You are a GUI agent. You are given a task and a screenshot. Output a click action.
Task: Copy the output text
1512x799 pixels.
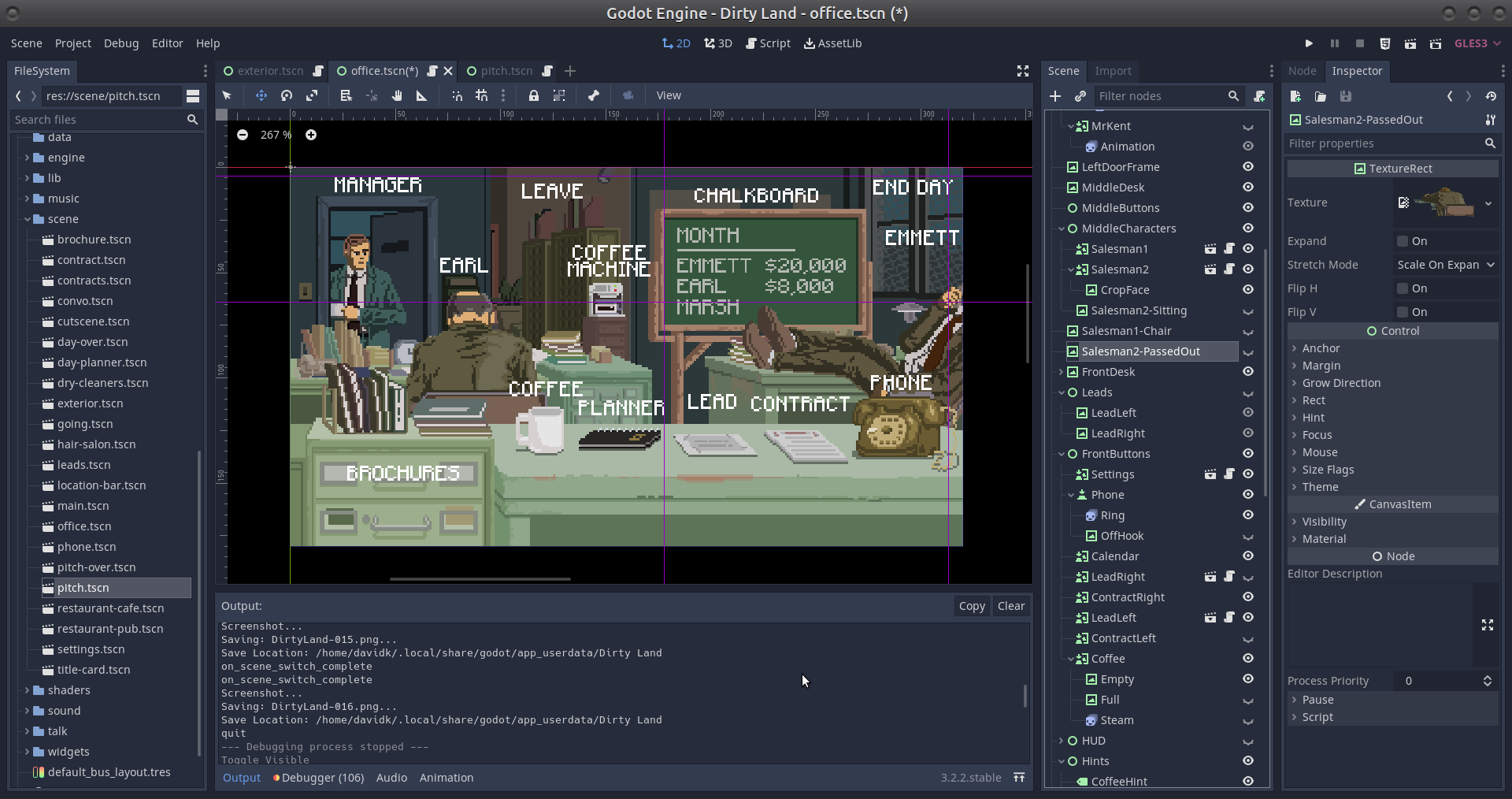(x=971, y=606)
